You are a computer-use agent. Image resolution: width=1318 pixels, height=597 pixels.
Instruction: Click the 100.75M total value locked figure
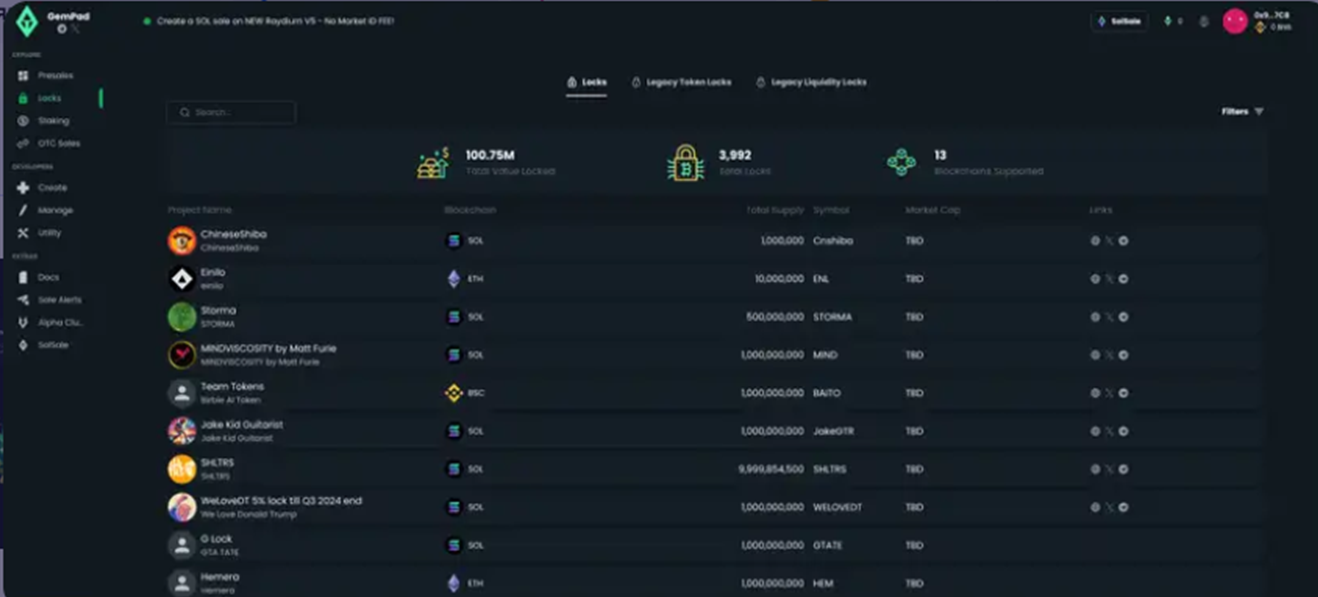point(490,155)
